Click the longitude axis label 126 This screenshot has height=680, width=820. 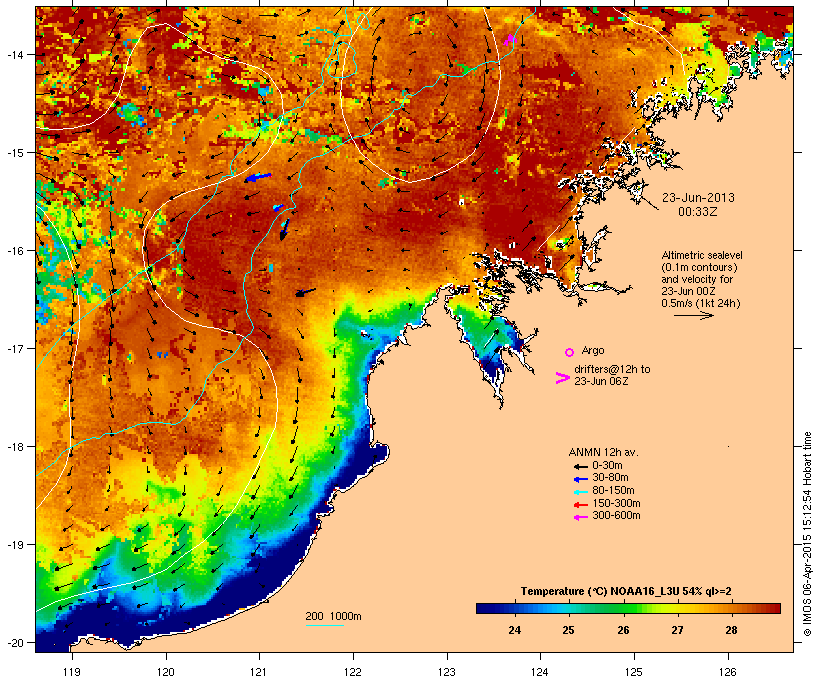728,672
